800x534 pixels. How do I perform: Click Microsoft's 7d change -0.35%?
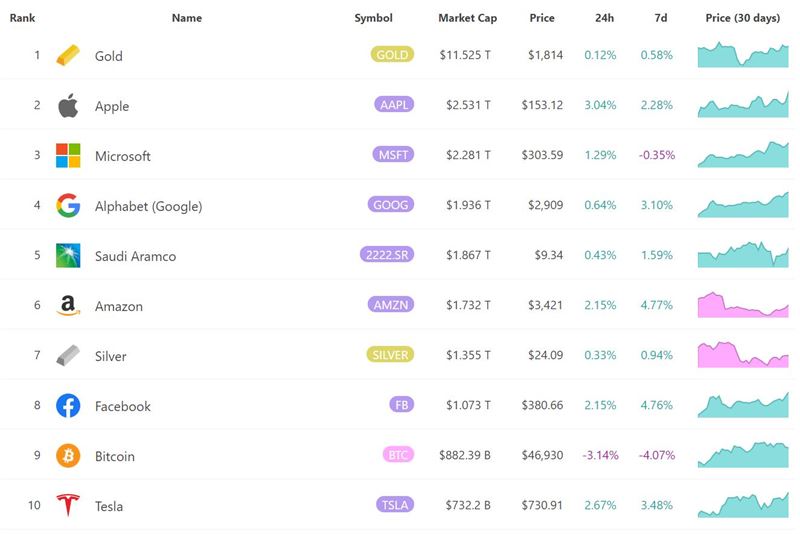pos(657,155)
